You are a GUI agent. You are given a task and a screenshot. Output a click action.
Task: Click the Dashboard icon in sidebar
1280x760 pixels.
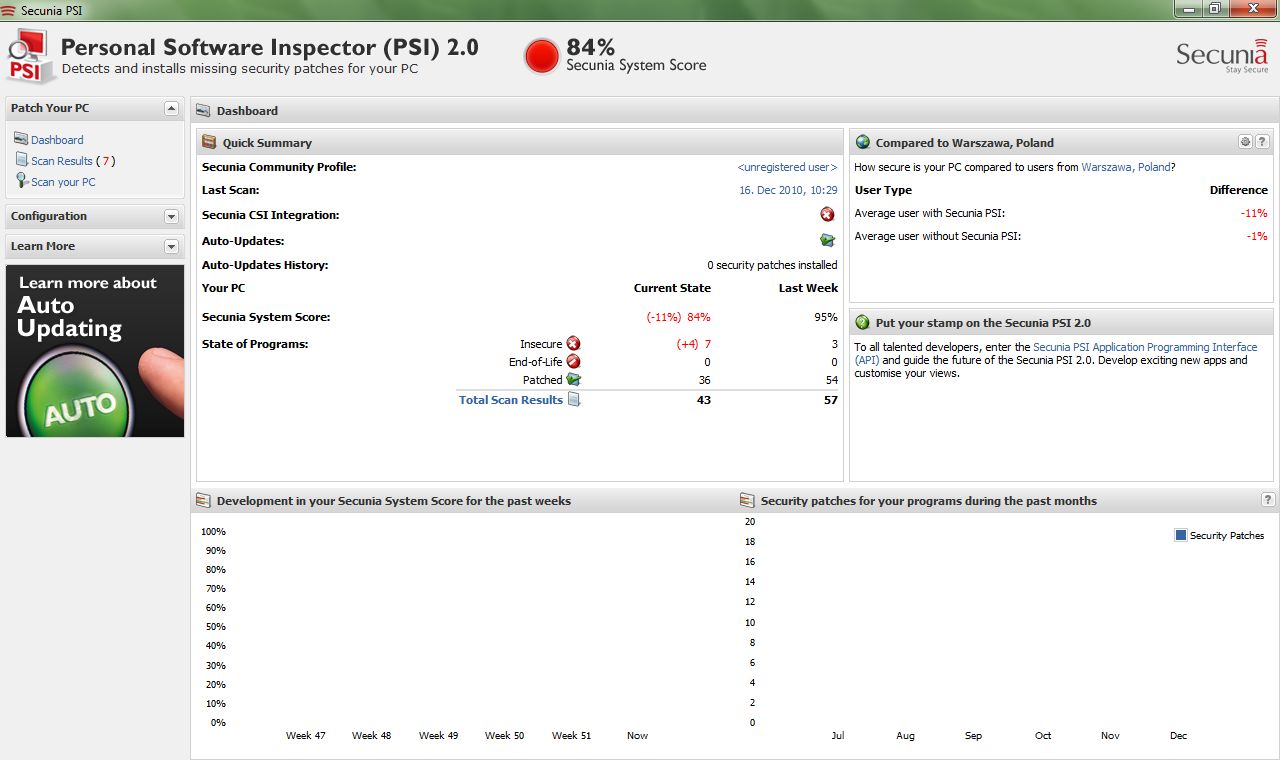[x=22, y=139]
